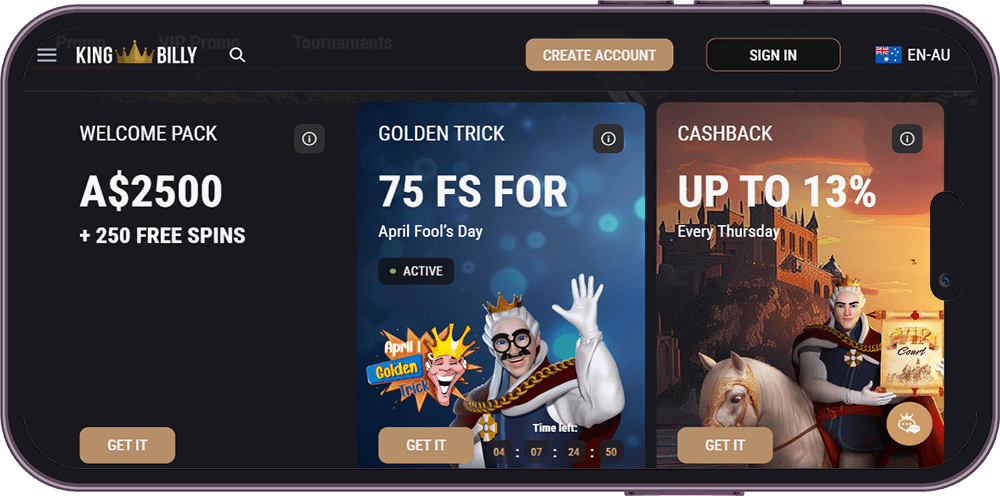The width and height of the screenshot is (1000, 496).
Task: Open the live chat bubble
Action: tap(909, 424)
